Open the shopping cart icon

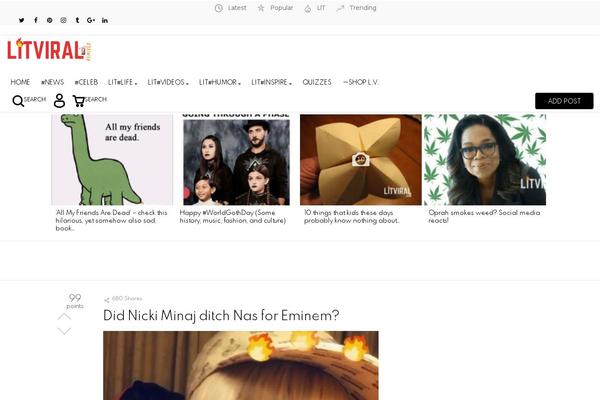point(78,101)
